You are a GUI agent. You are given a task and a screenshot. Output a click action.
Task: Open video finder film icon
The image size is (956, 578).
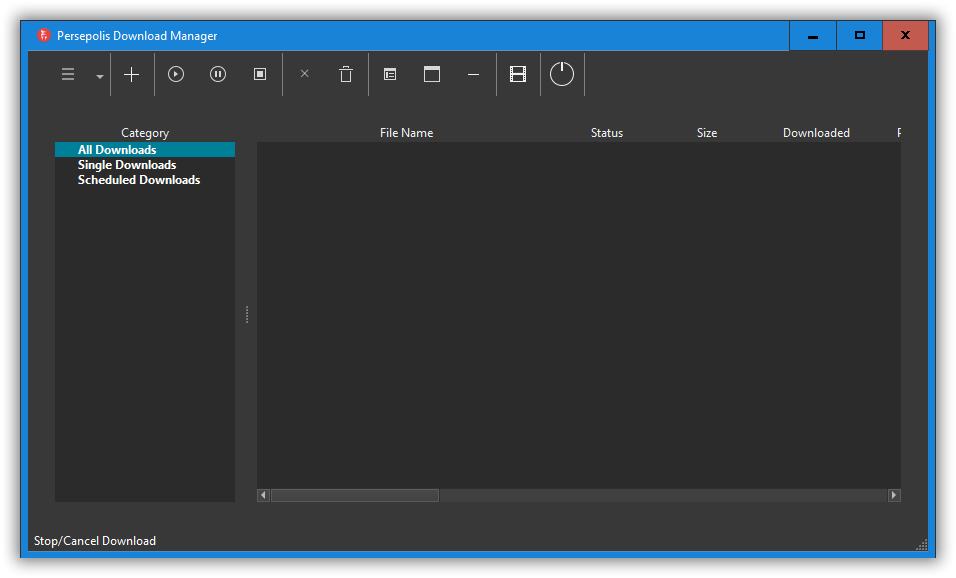point(518,74)
